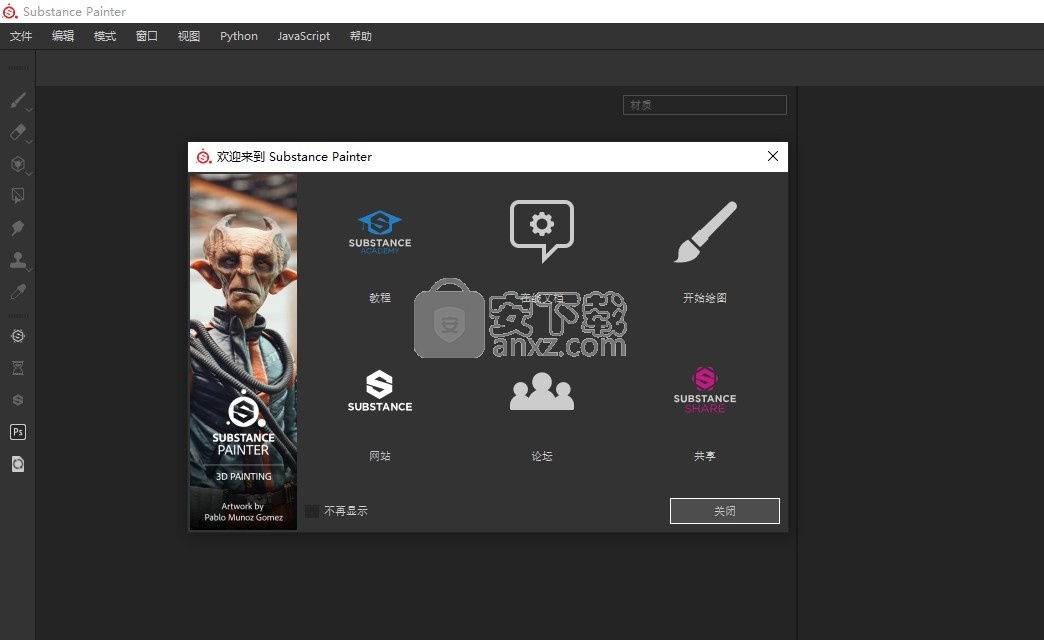Expand the clone tool dropdown arrow
Image resolution: width=1044 pixels, height=640 pixels.
[x=29, y=270]
